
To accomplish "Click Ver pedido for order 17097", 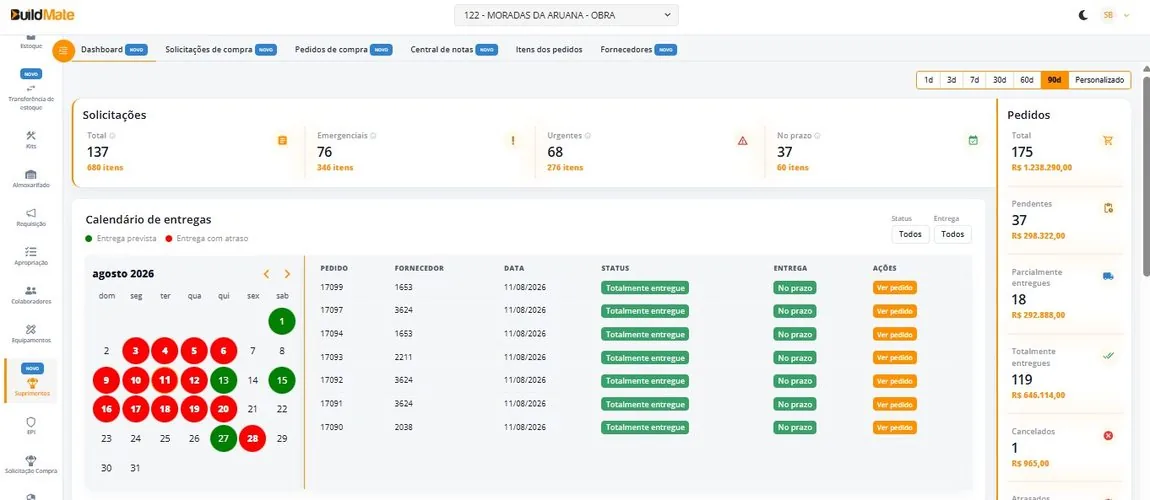I will [x=895, y=311].
